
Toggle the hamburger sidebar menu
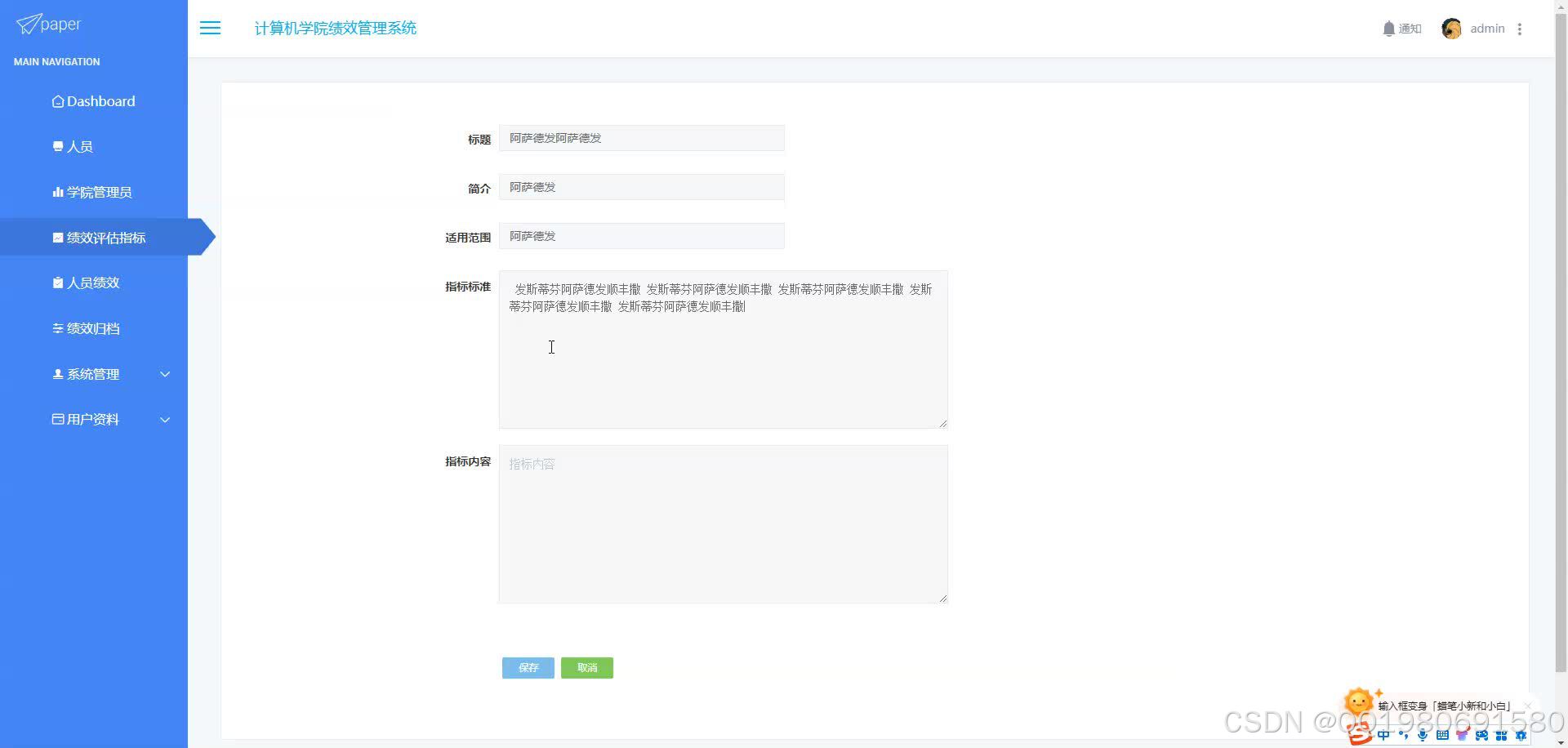tap(210, 28)
